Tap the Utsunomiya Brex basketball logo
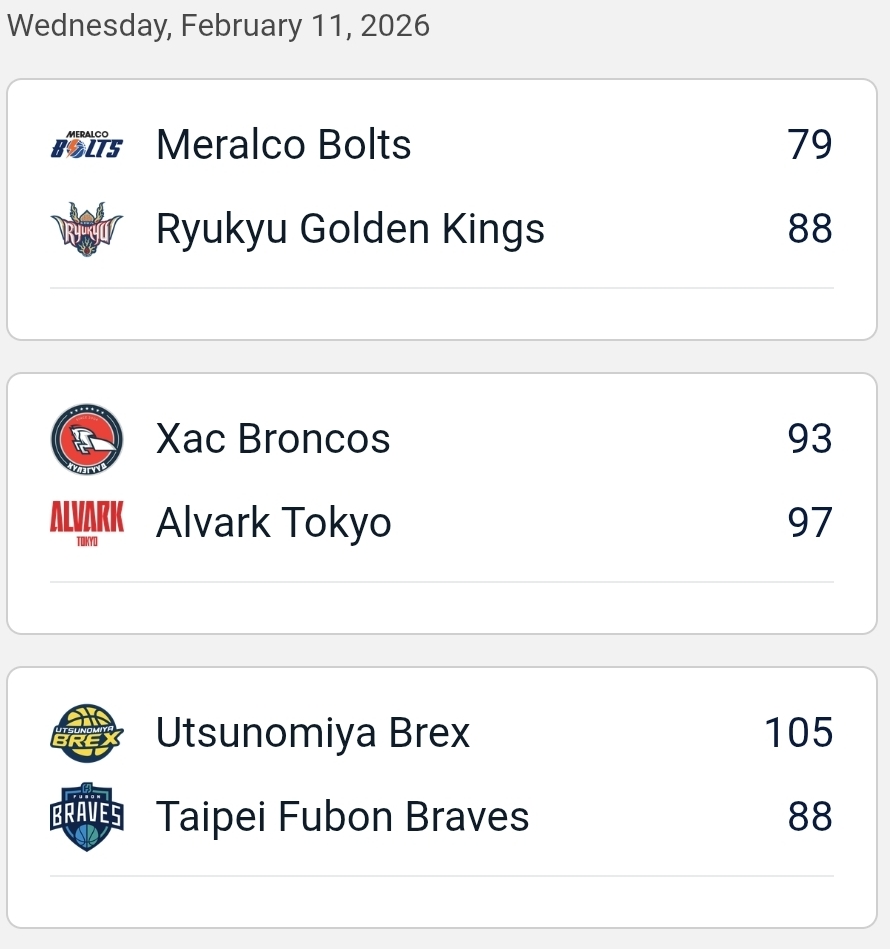890x949 pixels. click(x=87, y=733)
